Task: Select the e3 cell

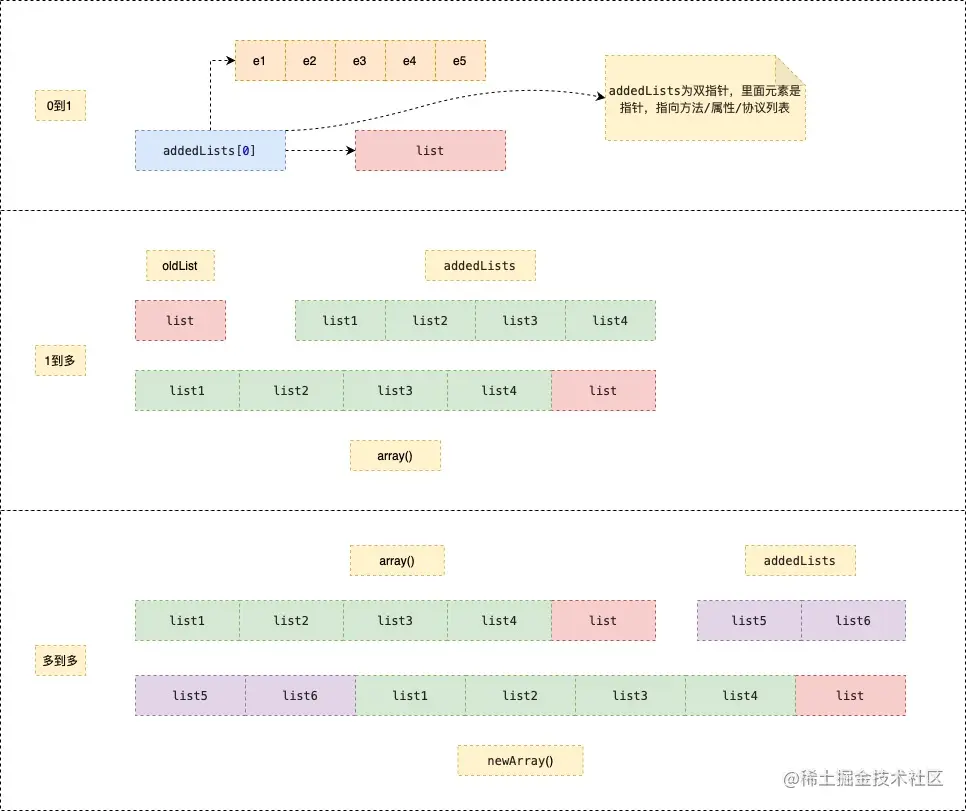Action: 360,60
